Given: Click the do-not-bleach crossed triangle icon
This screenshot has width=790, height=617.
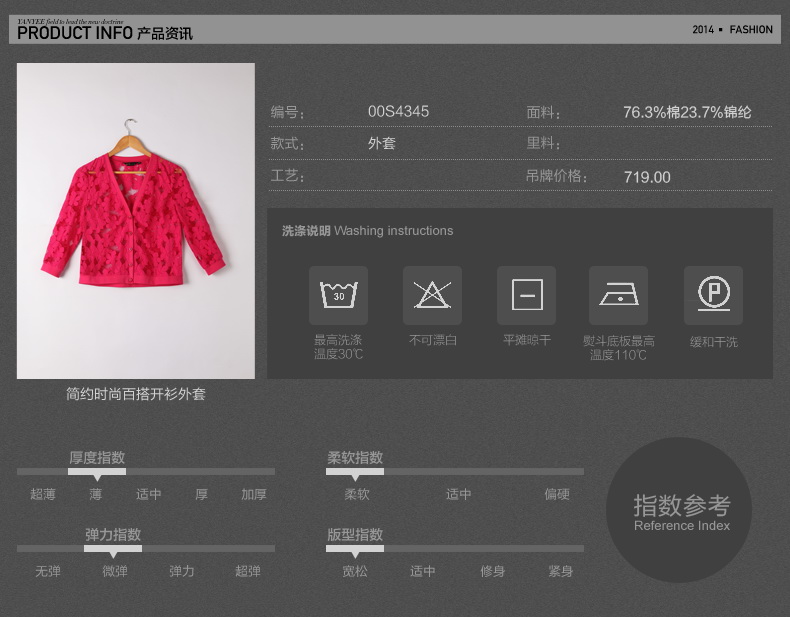Looking at the screenshot, I should click(432, 295).
